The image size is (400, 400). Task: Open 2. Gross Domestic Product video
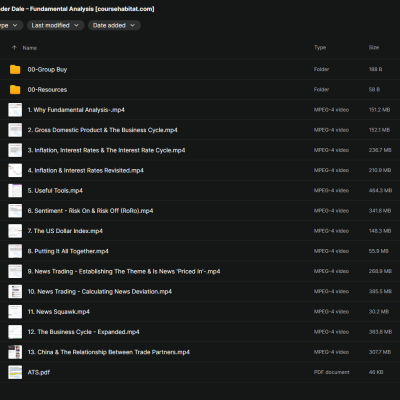[x=102, y=130]
